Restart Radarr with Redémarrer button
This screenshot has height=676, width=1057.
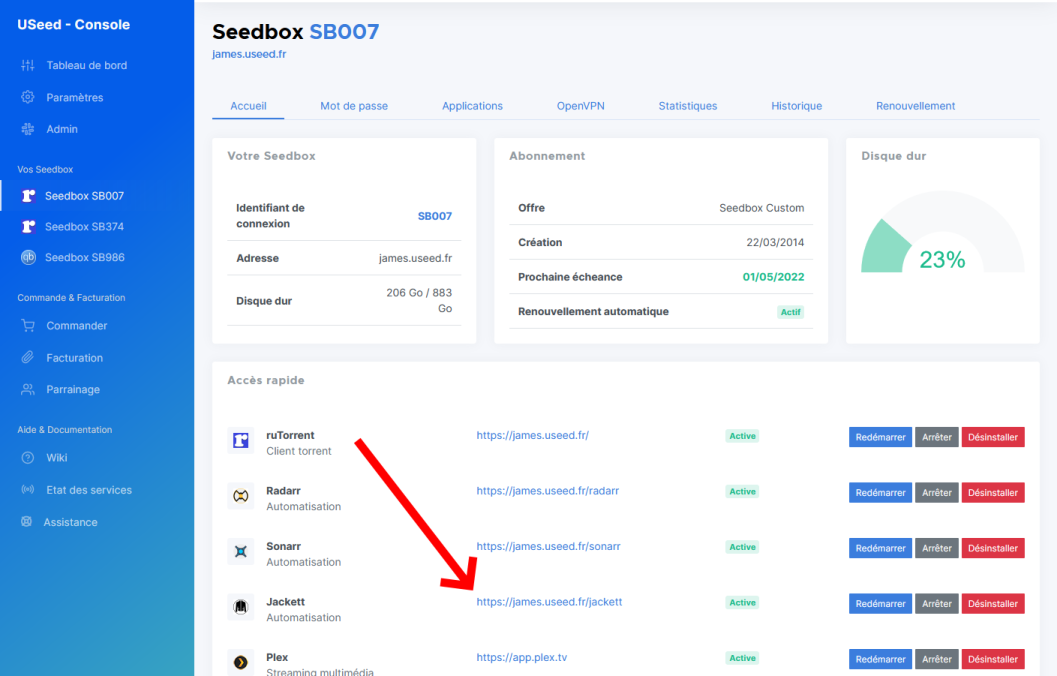coord(880,493)
